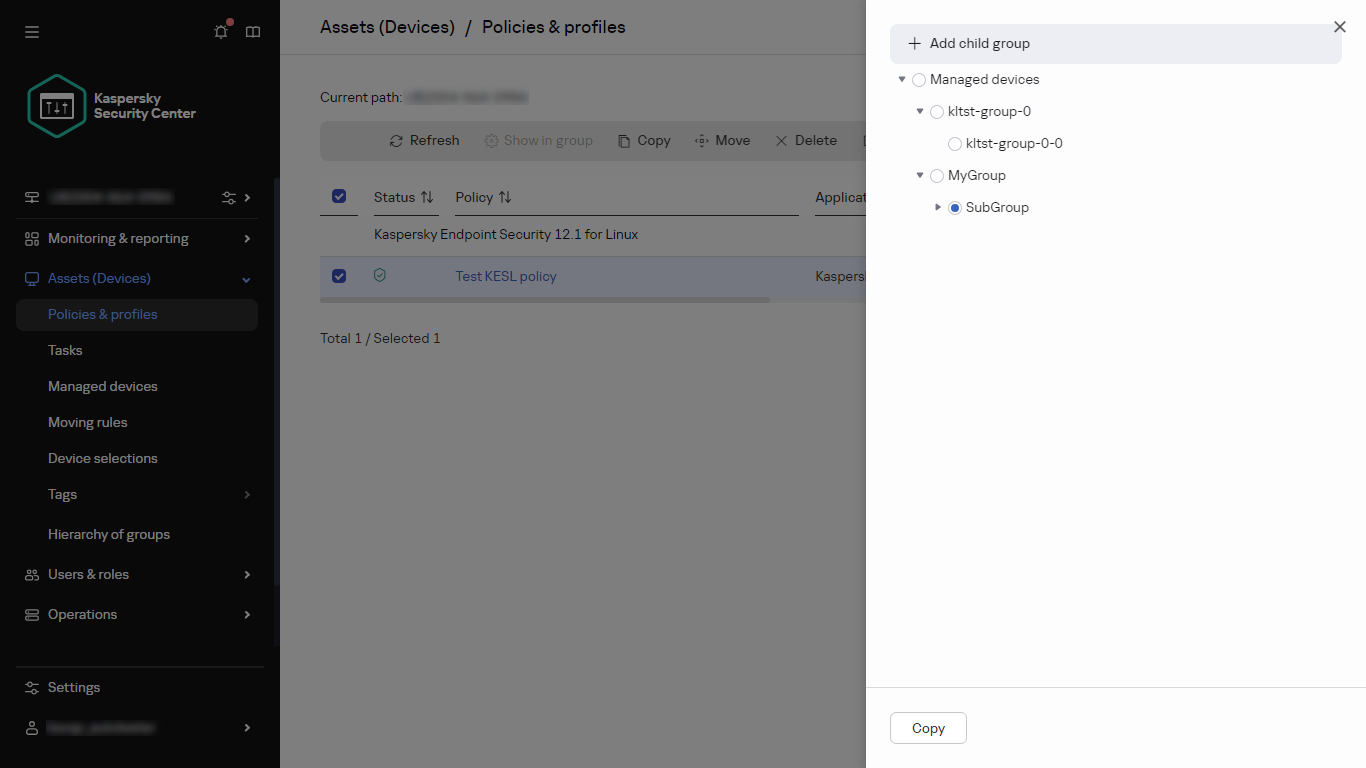The image size is (1366, 768).
Task: Select the MyGroup radio button
Action: tap(936, 175)
